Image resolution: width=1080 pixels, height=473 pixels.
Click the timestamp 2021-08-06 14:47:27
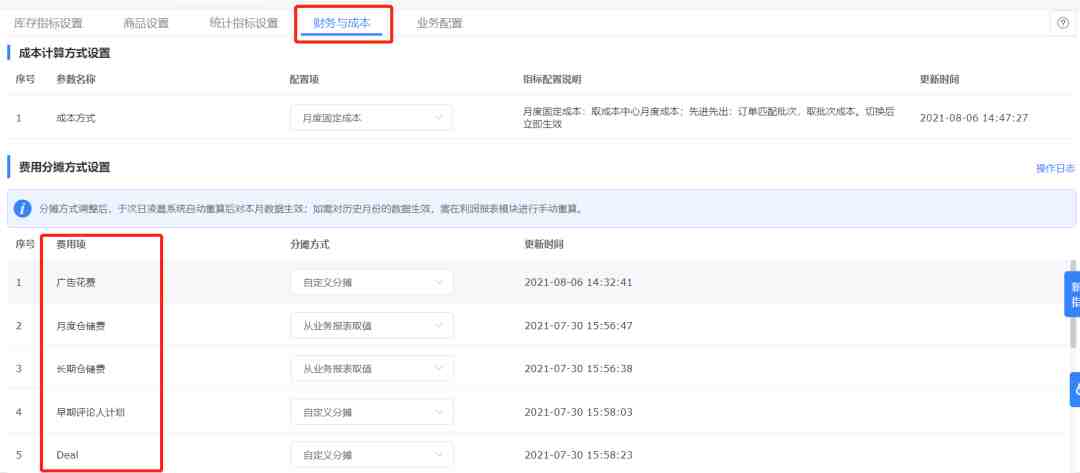tap(974, 118)
